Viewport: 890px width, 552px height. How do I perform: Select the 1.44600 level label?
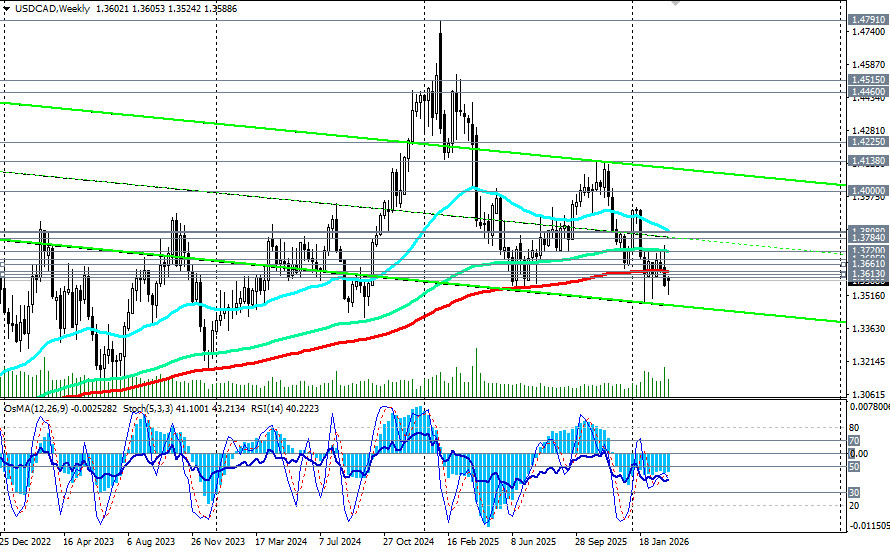tap(868, 91)
